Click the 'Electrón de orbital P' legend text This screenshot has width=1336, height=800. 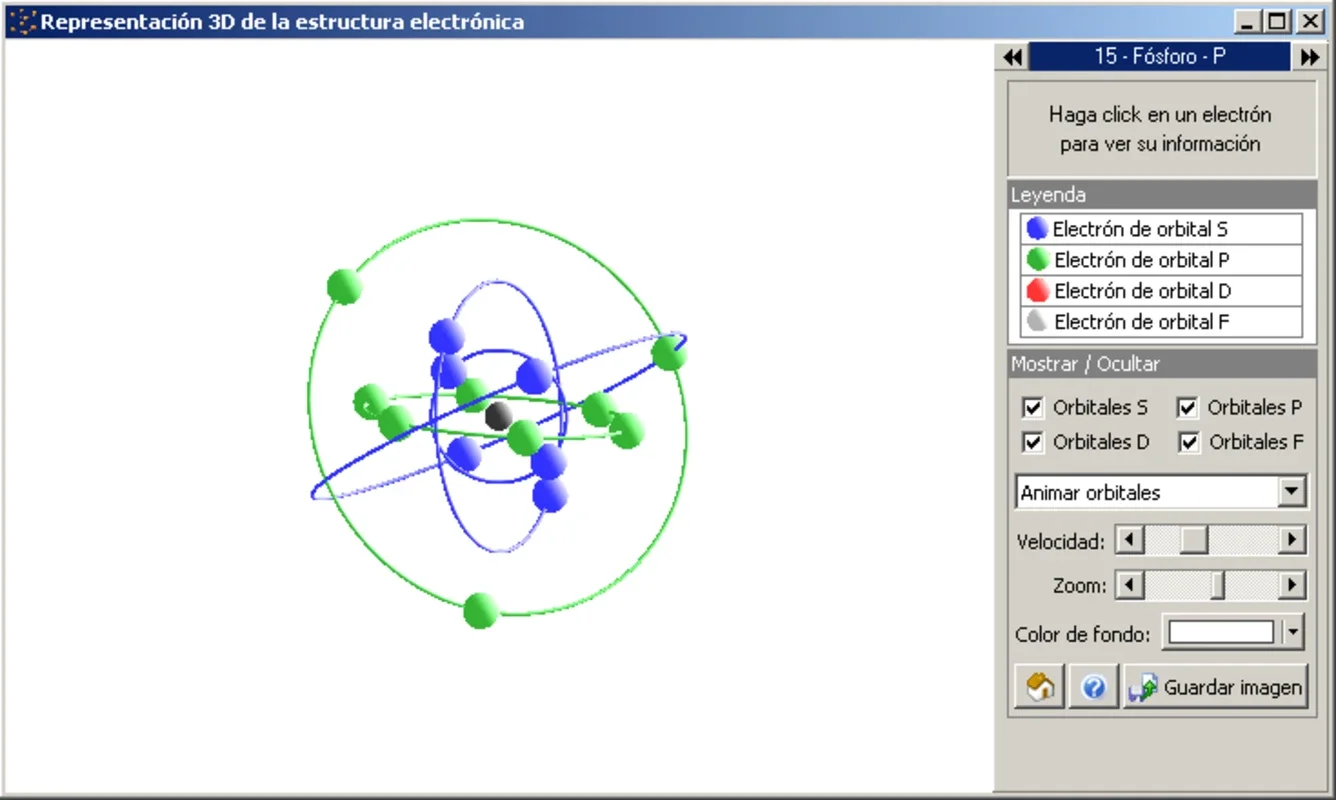(1141, 261)
